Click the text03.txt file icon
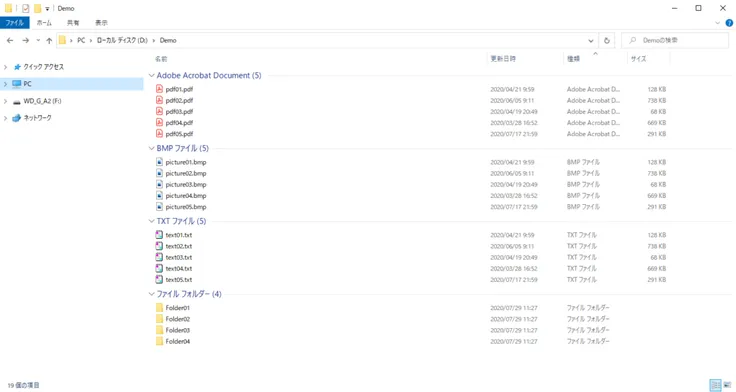This screenshot has width=736, height=392. coord(159,257)
